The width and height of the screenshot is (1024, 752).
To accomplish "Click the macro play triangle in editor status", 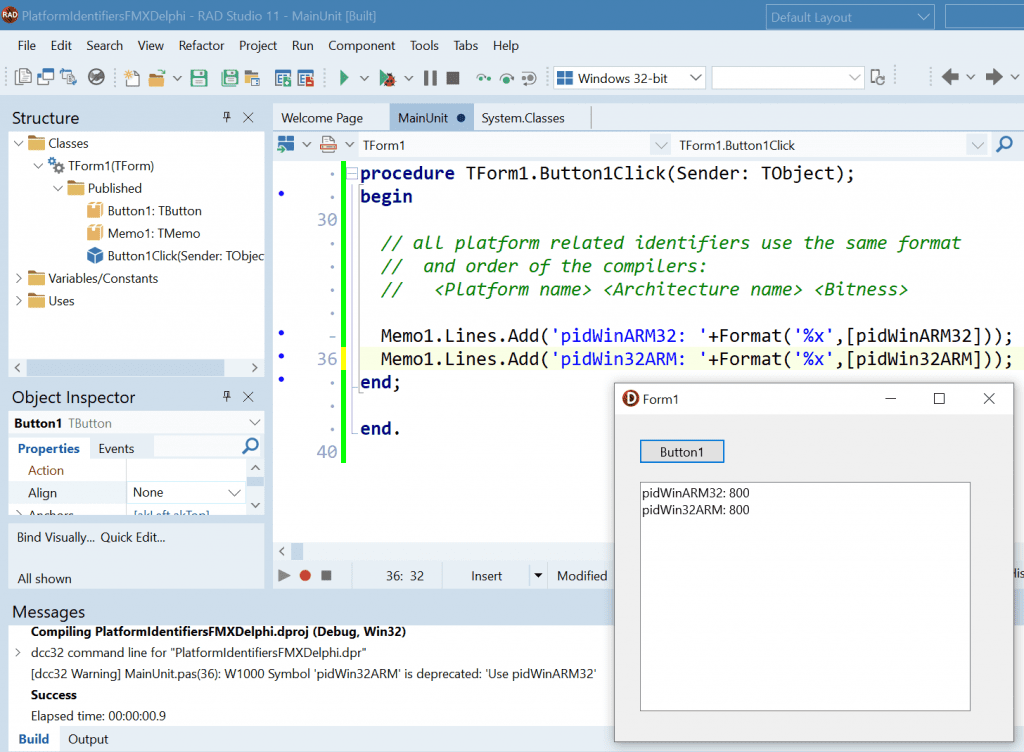I will (x=283, y=576).
